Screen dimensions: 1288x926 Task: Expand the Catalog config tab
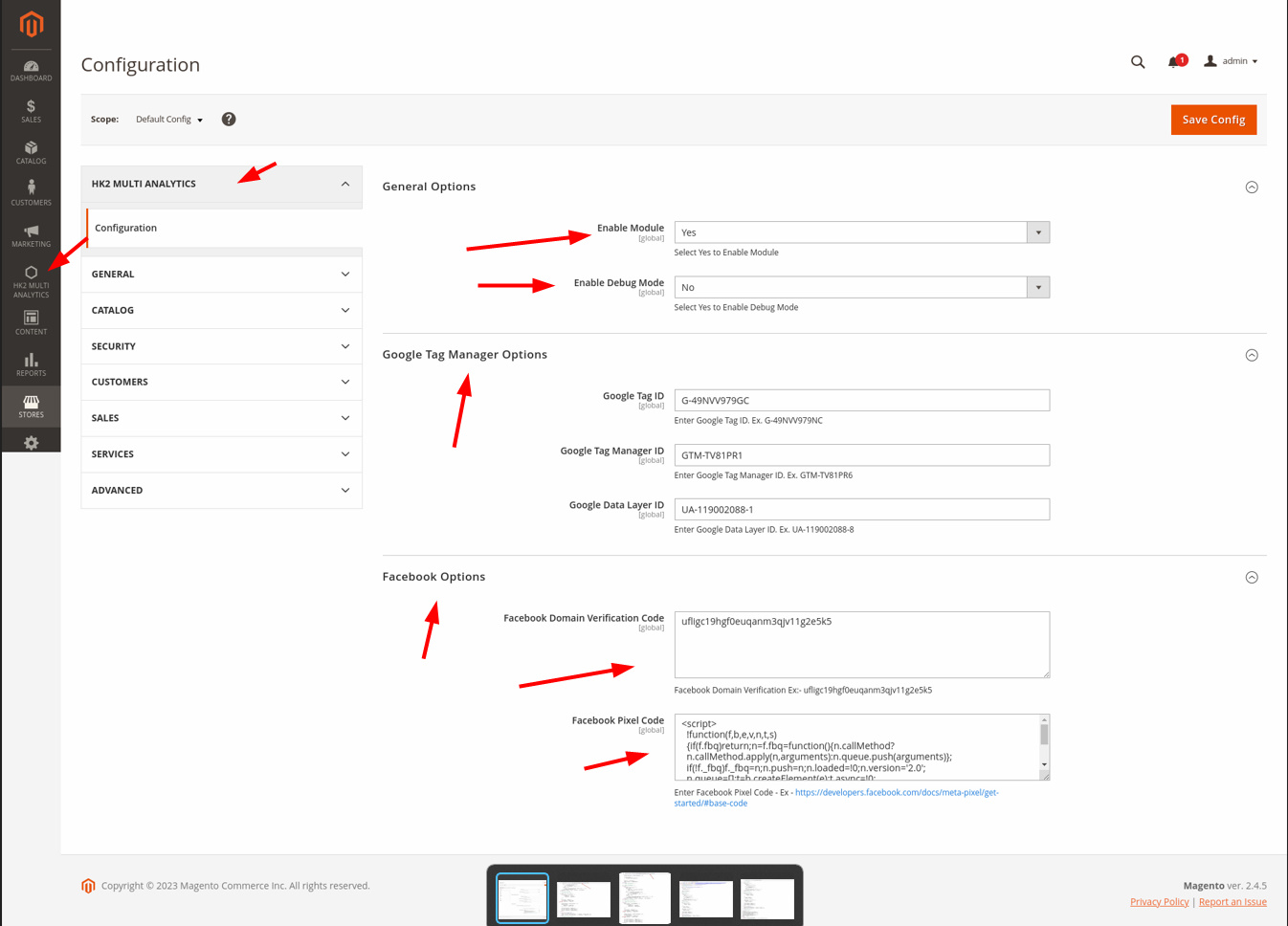pyautogui.click(x=221, y=311)
